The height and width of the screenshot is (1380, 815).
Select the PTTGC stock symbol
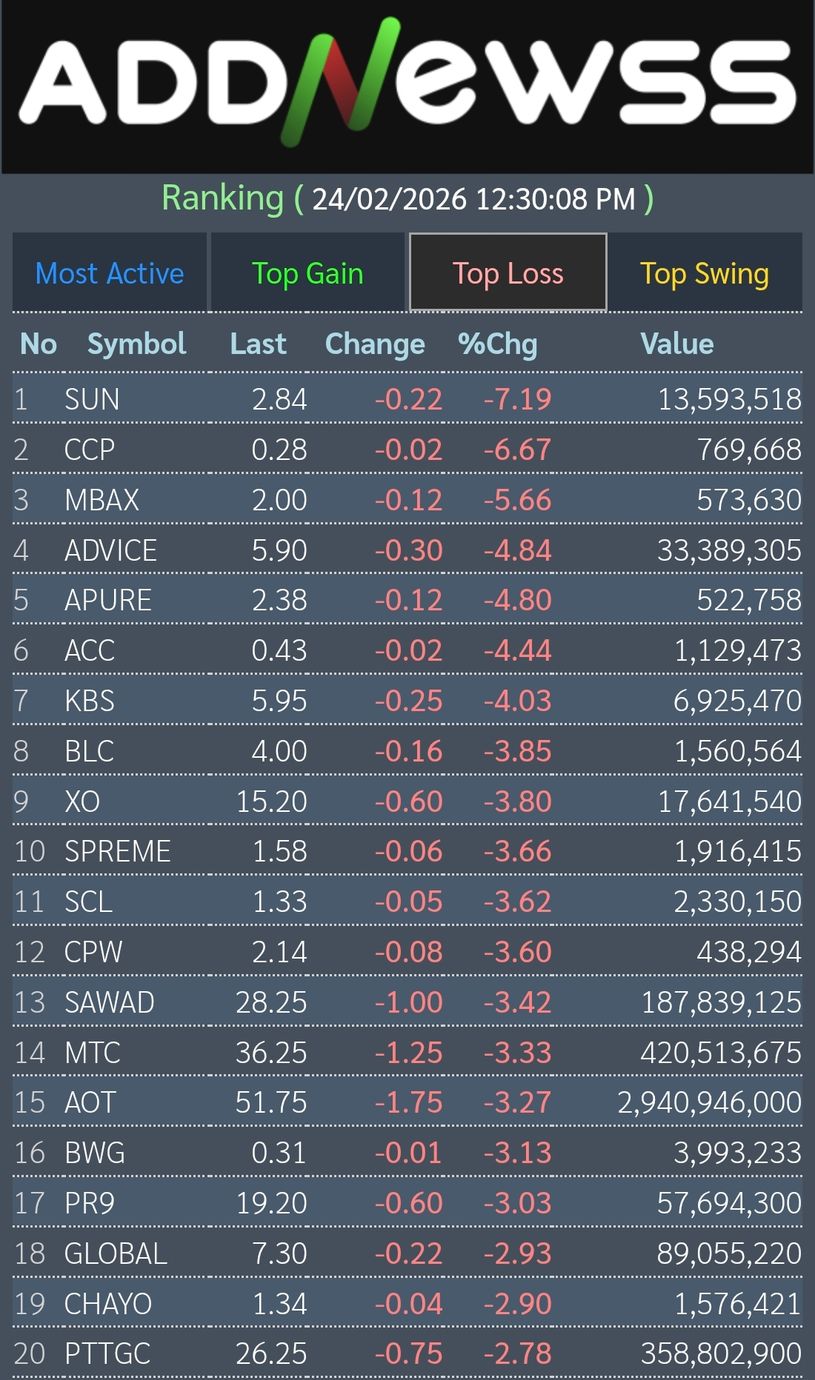point(107,1353)
